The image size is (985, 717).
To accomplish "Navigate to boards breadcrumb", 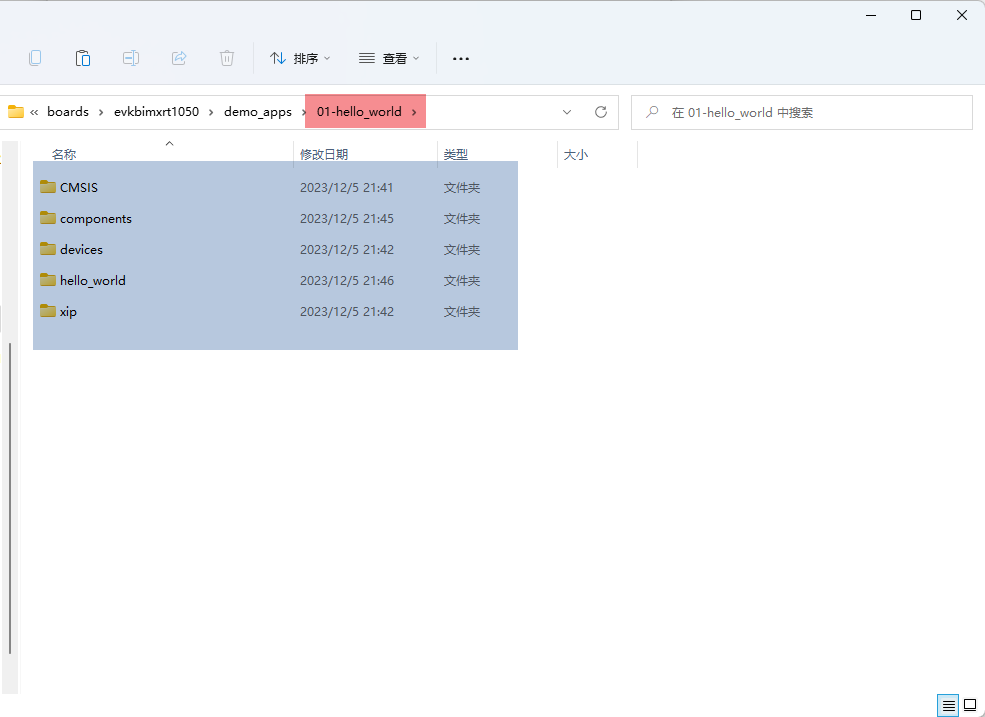I will pyautogui.click(x=68, y=112).
